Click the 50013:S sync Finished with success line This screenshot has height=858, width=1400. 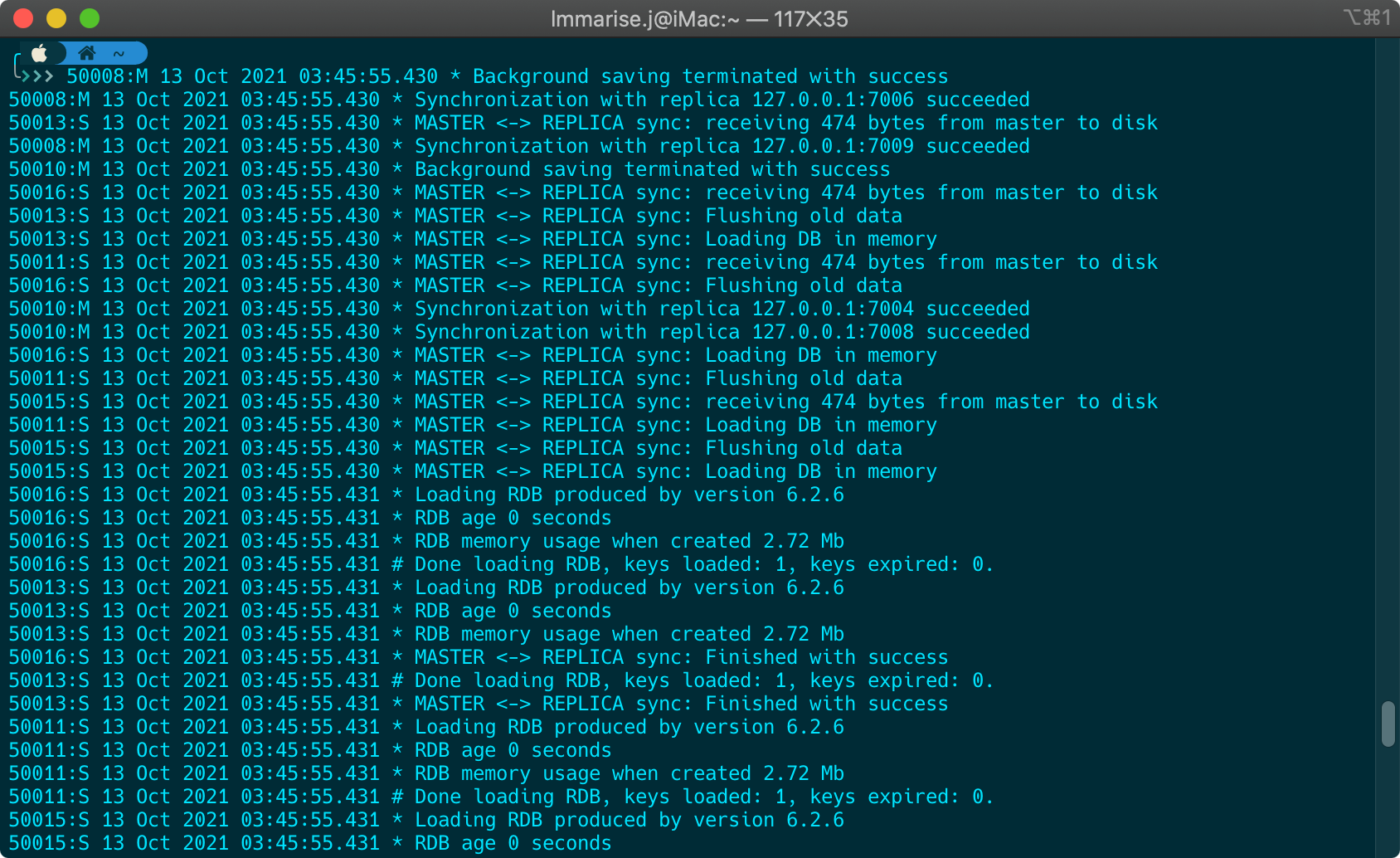click(x=479, y=704)
